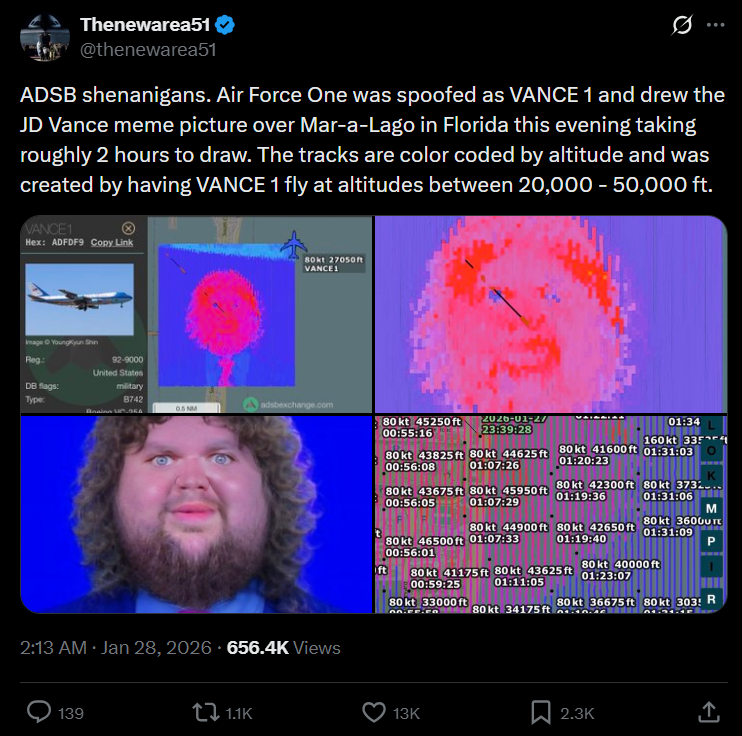Open the curly-haired man meme photo
Image resolution: width=742 pixels, height=736 pixels.
(196, 514)
